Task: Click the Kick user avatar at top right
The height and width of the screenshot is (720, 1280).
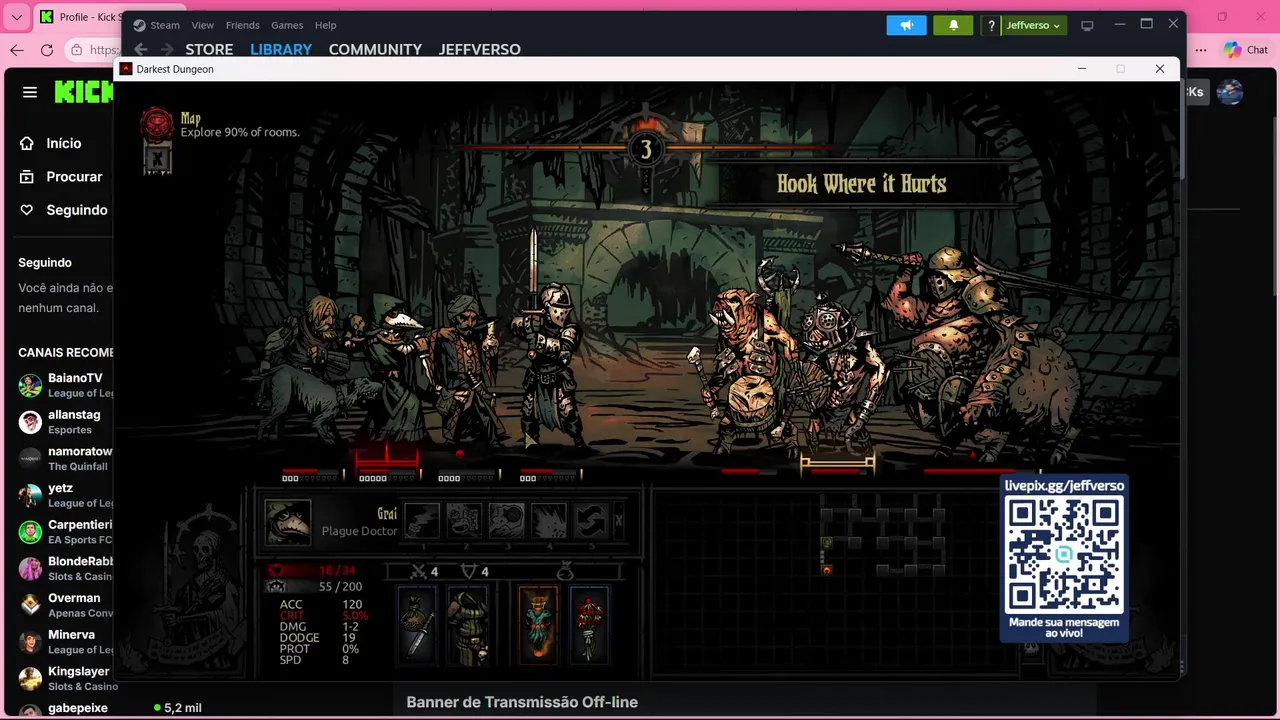Action: coord(1230,92)
